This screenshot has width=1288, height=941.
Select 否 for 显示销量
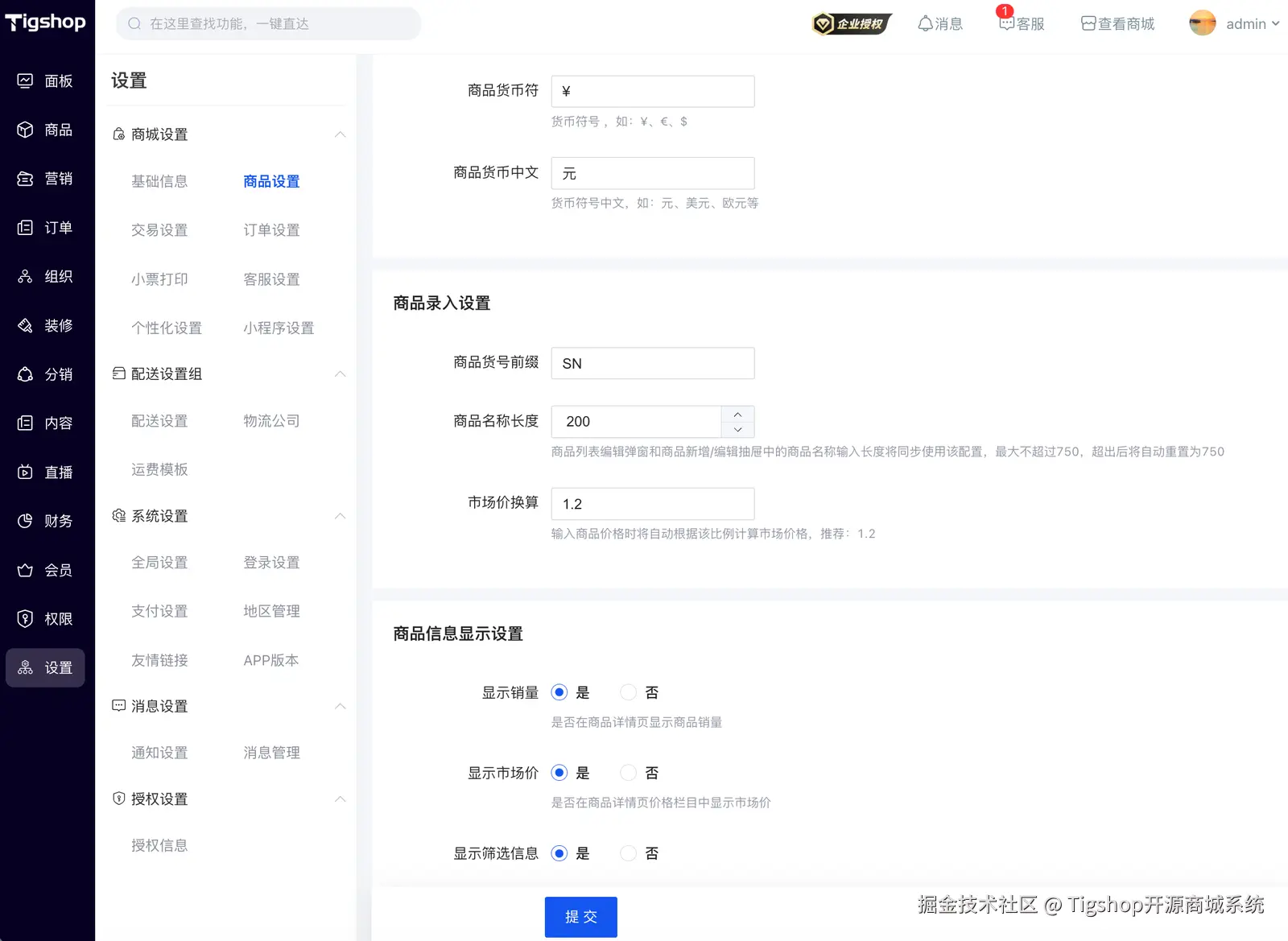(x=629, y=692)
